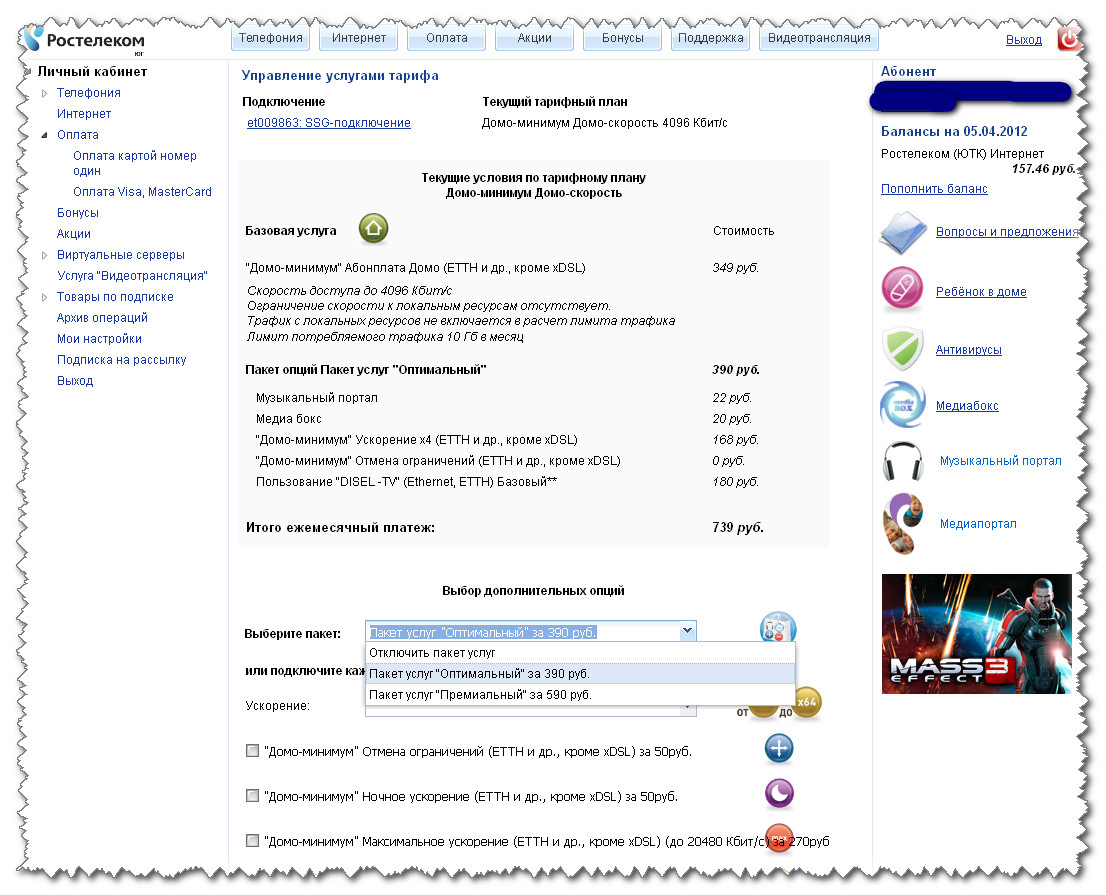Click the Ростелеком logo
1106x895 pixels.
84,39
